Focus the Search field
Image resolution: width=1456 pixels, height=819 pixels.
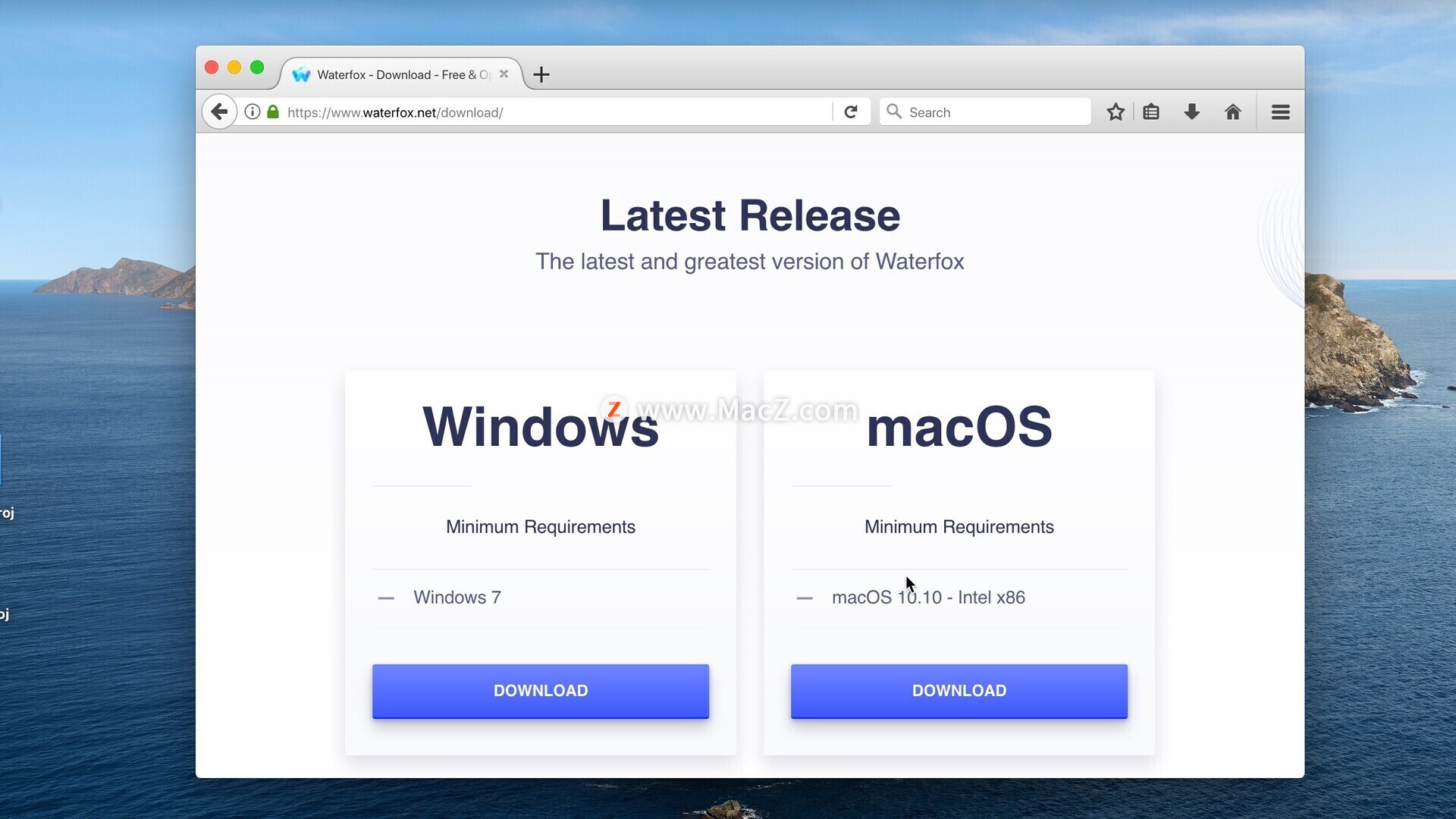tap(985, 112)
